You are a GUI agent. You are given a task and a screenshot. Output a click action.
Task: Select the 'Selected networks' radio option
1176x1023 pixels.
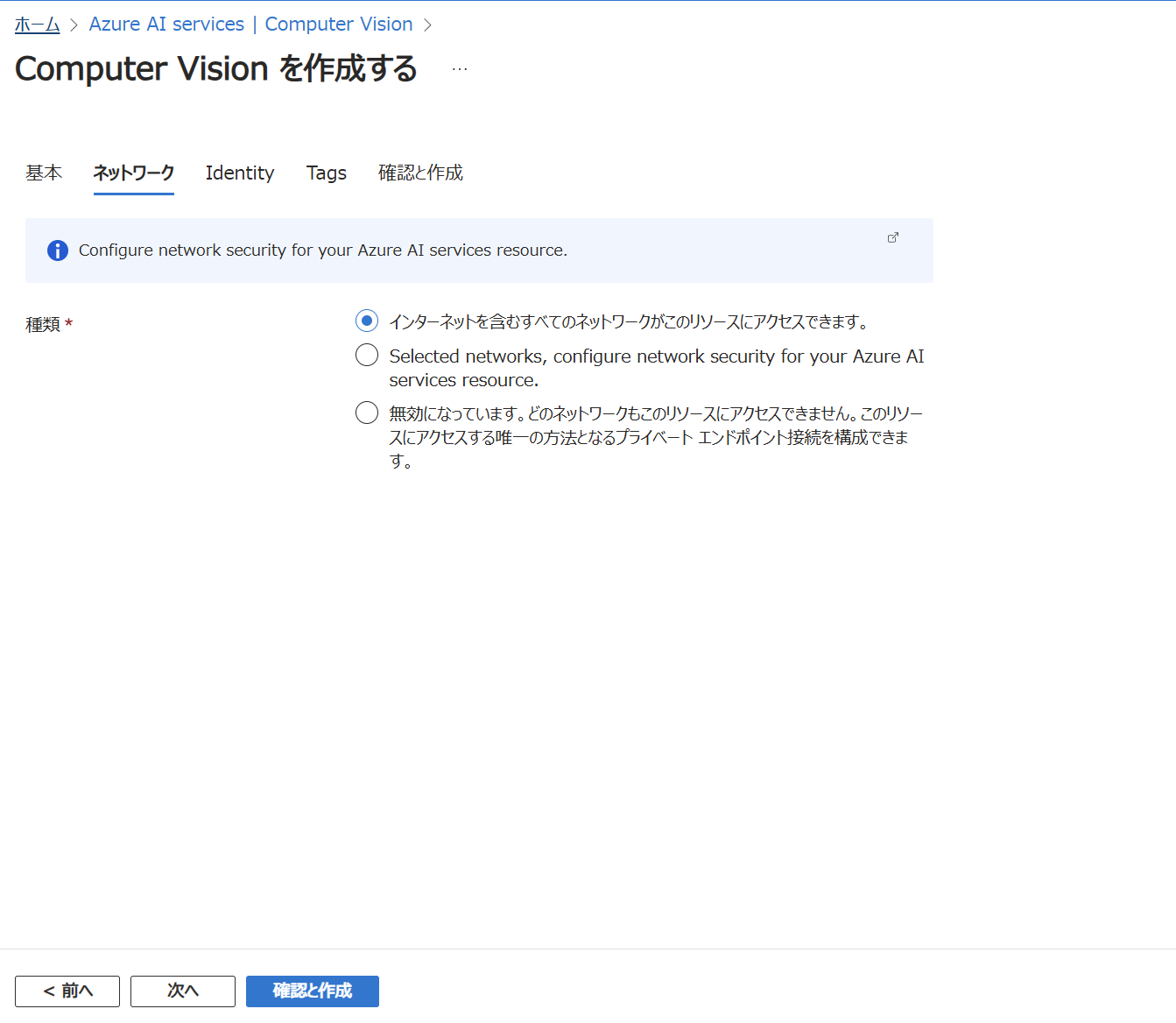point(367,355)
